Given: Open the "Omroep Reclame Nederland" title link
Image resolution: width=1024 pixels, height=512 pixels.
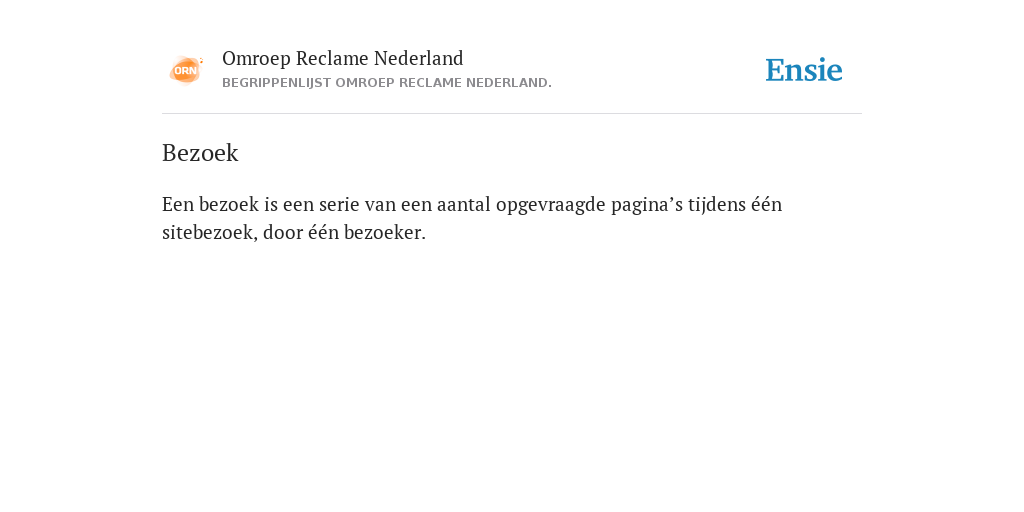Looking at the screenshot, I should point(343,59).
